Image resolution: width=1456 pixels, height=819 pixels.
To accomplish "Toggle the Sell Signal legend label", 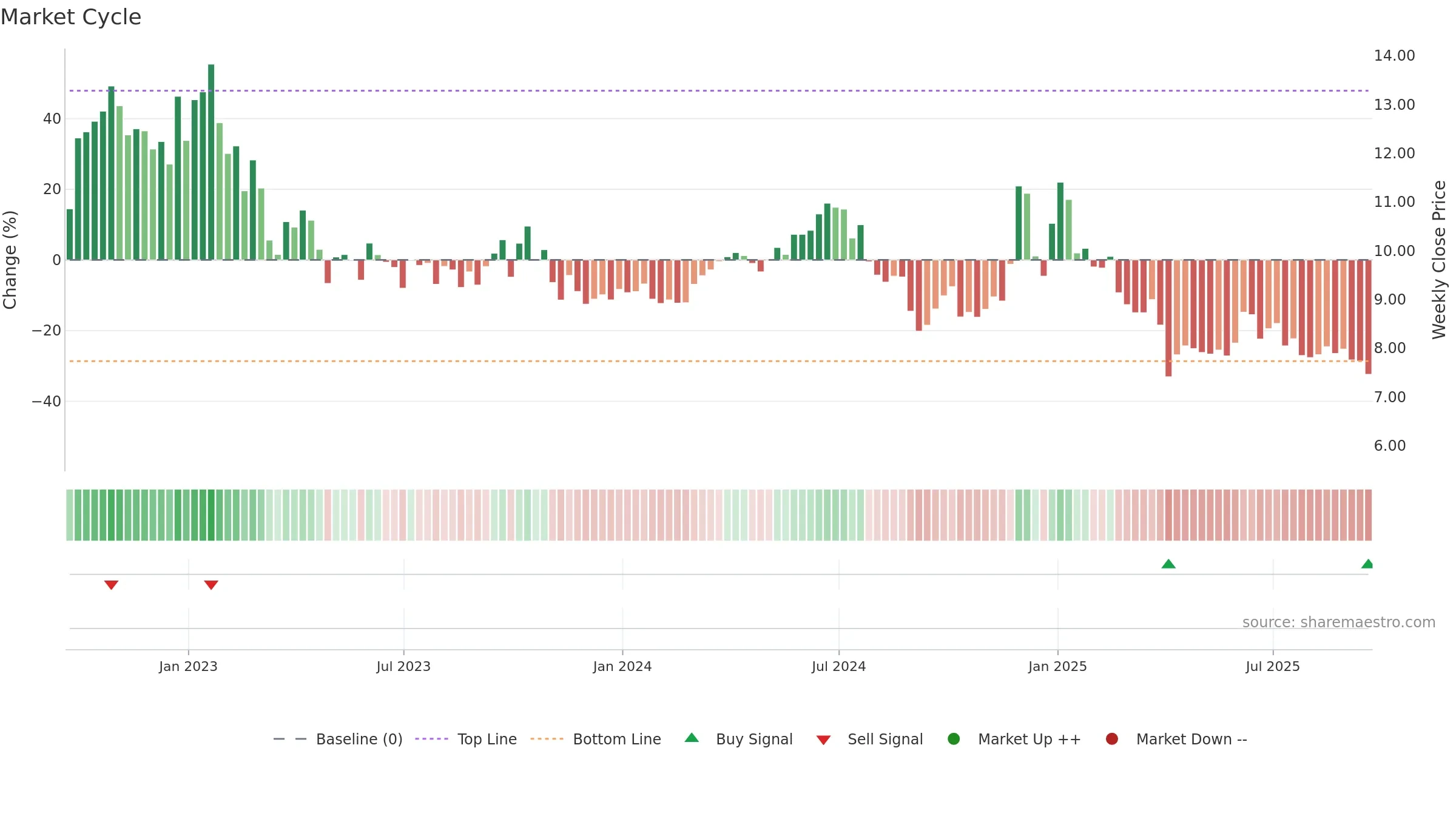I will pyautogui.click(x=885, y=739).
